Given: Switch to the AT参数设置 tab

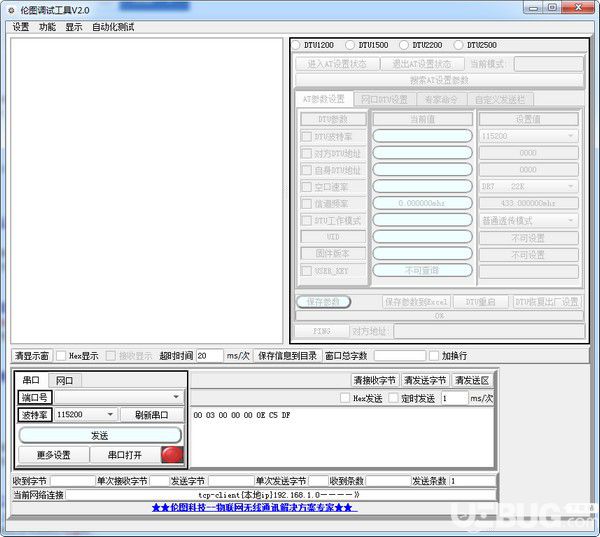Looking at the screenshot, I should pos(324,99).
